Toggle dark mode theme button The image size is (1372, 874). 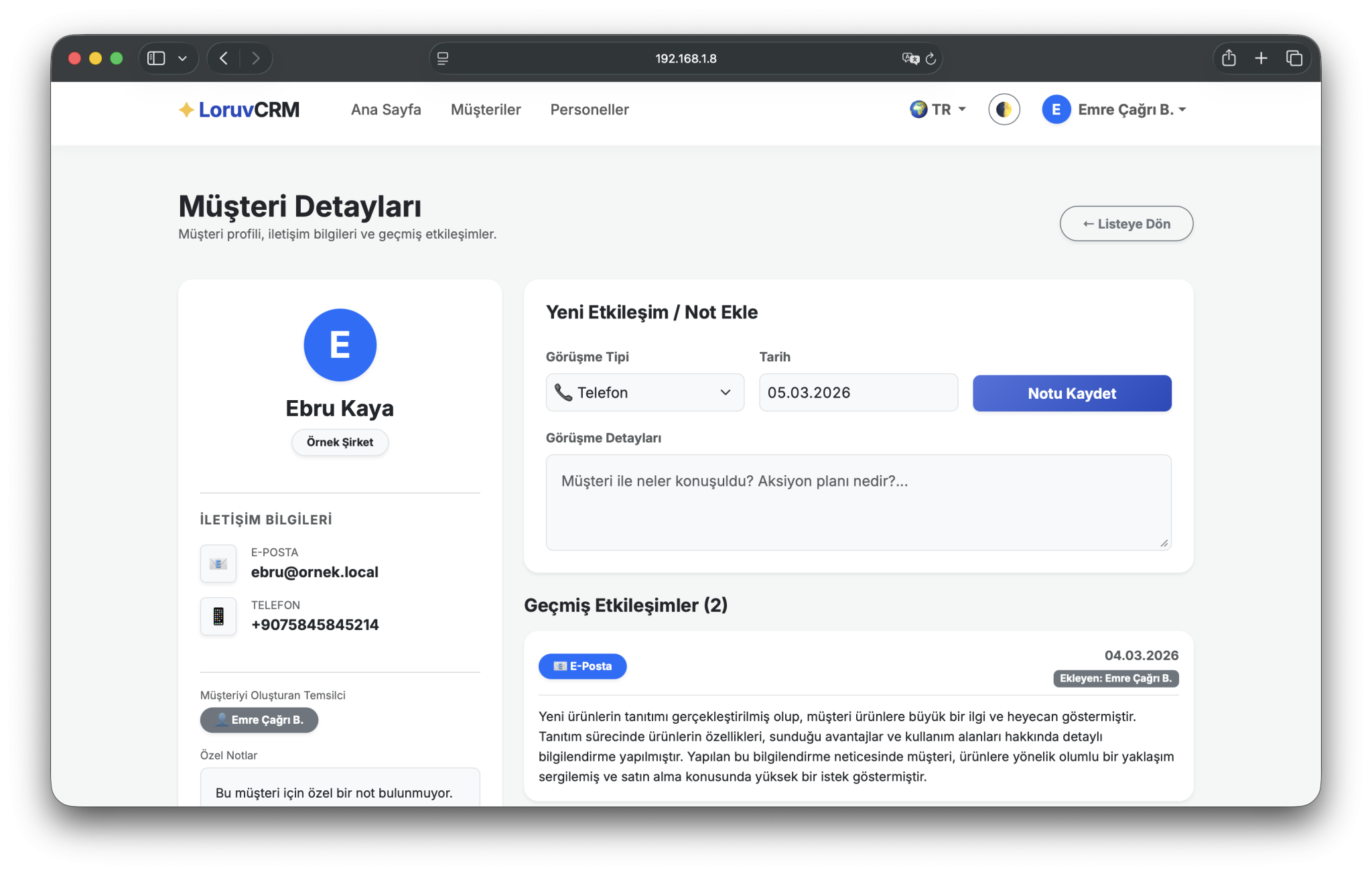tap(1004, 109)
